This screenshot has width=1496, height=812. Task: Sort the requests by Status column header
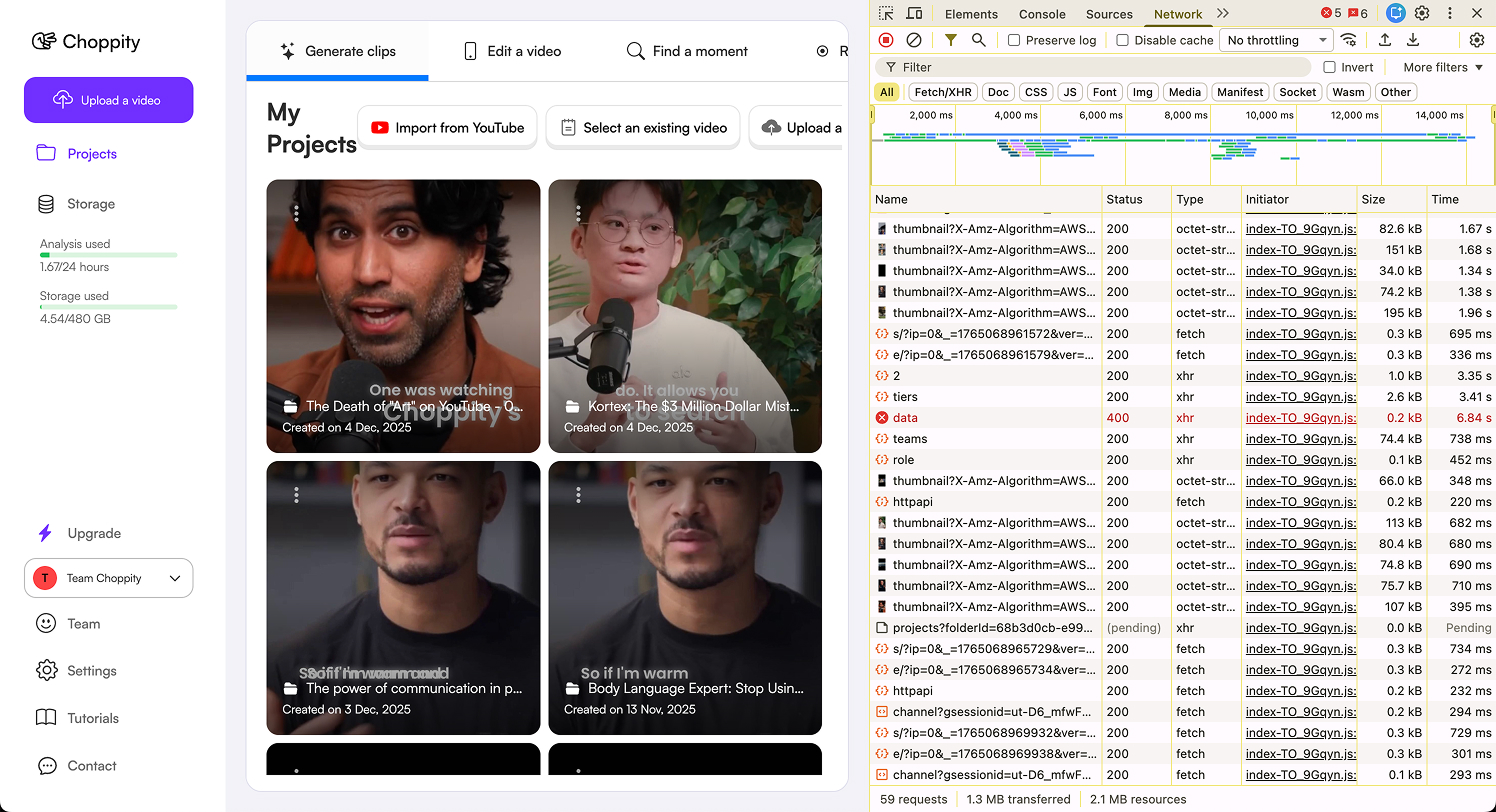(x=1136, y=199)
